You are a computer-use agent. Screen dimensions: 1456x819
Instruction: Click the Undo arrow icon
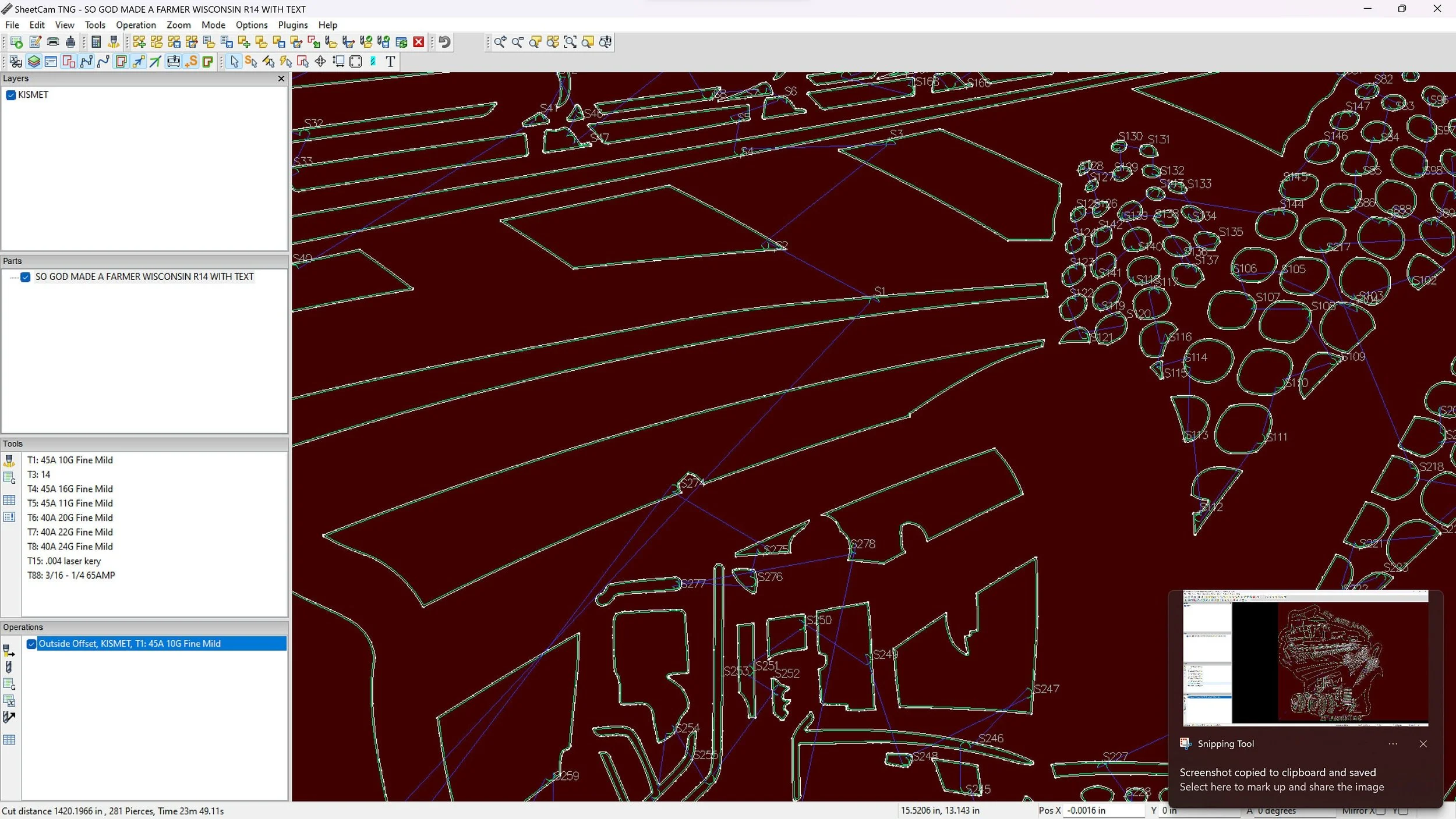pos(445,42)
